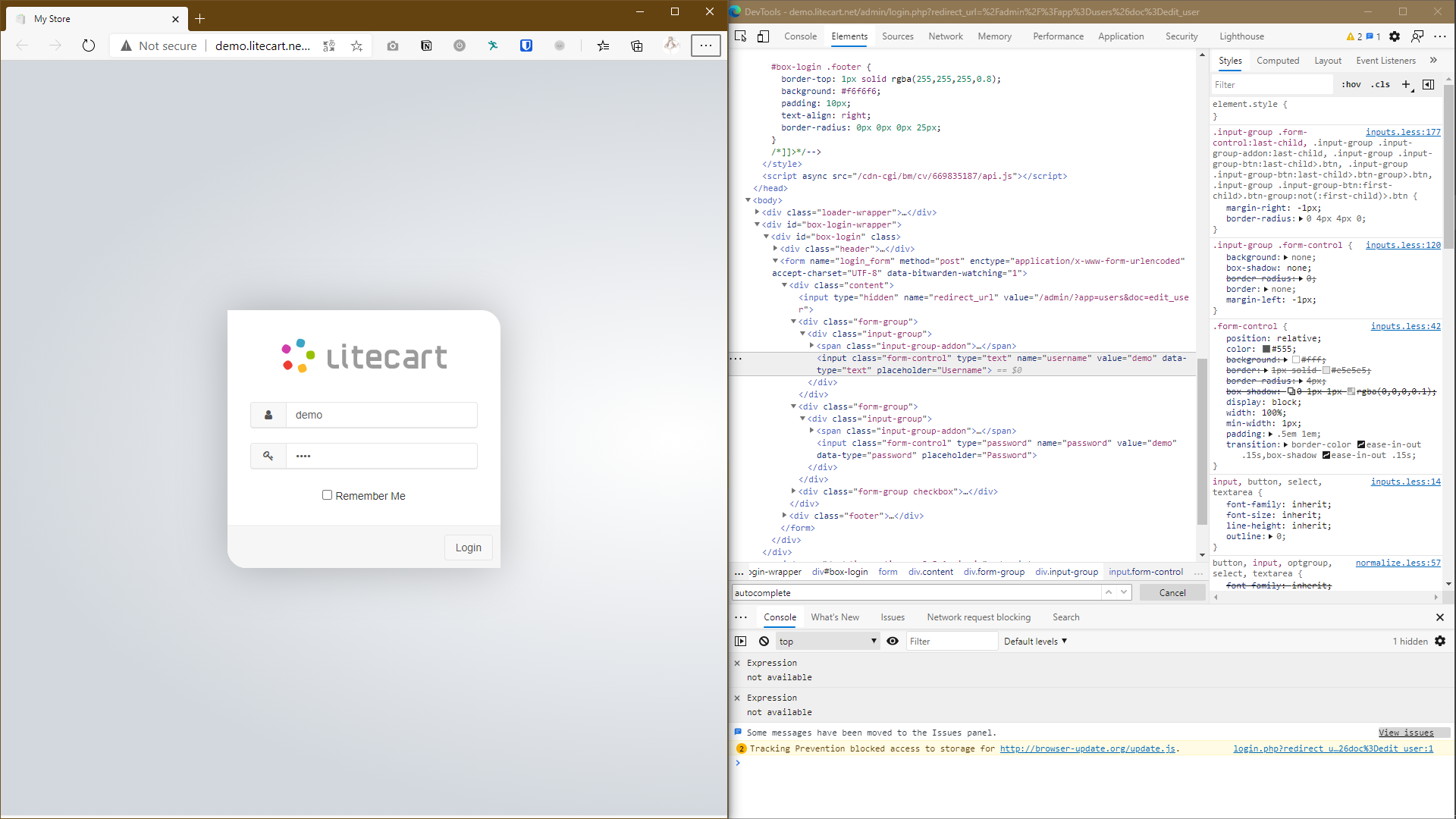This screenshot has height=819, width=1456.
Task: Open the rgba(0,0,0,0.1) color swatch
Action: (x=1351, y=392)
